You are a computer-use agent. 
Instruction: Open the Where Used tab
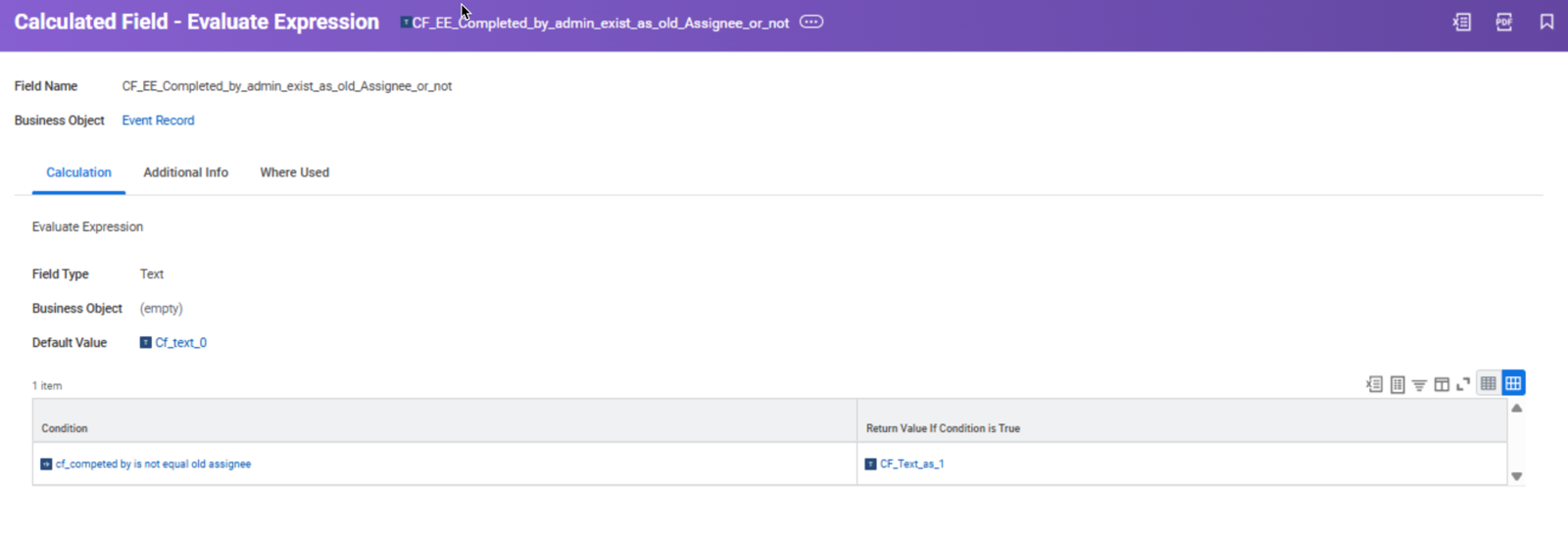[x=294, y=172]
